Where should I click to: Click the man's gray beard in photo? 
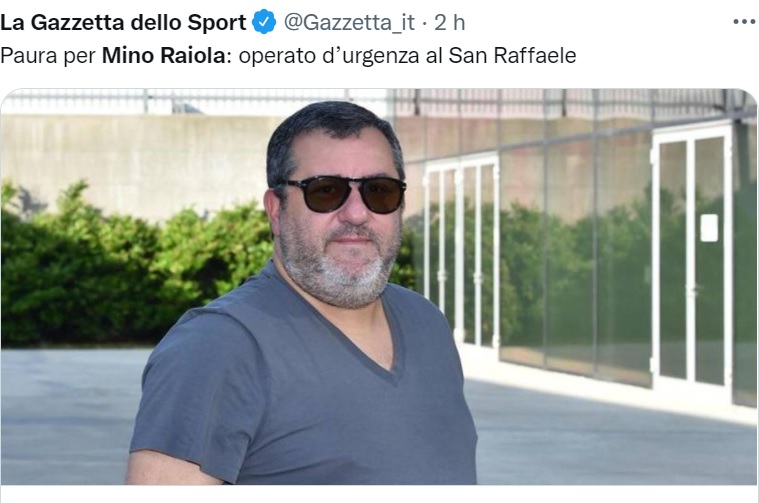339,269
